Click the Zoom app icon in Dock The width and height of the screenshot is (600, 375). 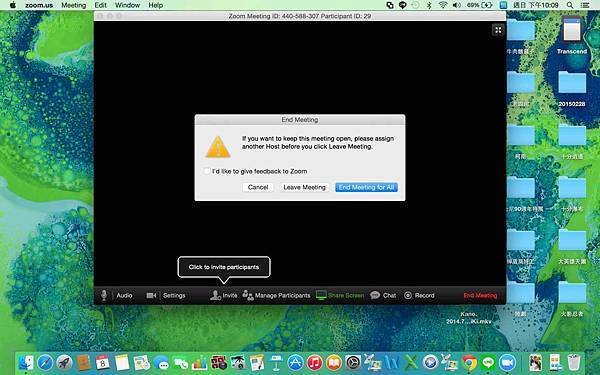click(x=507, y=362)
